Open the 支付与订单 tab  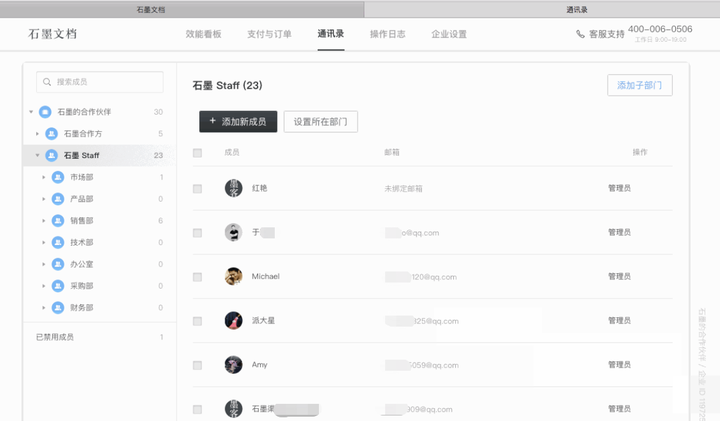click(269, 34)
